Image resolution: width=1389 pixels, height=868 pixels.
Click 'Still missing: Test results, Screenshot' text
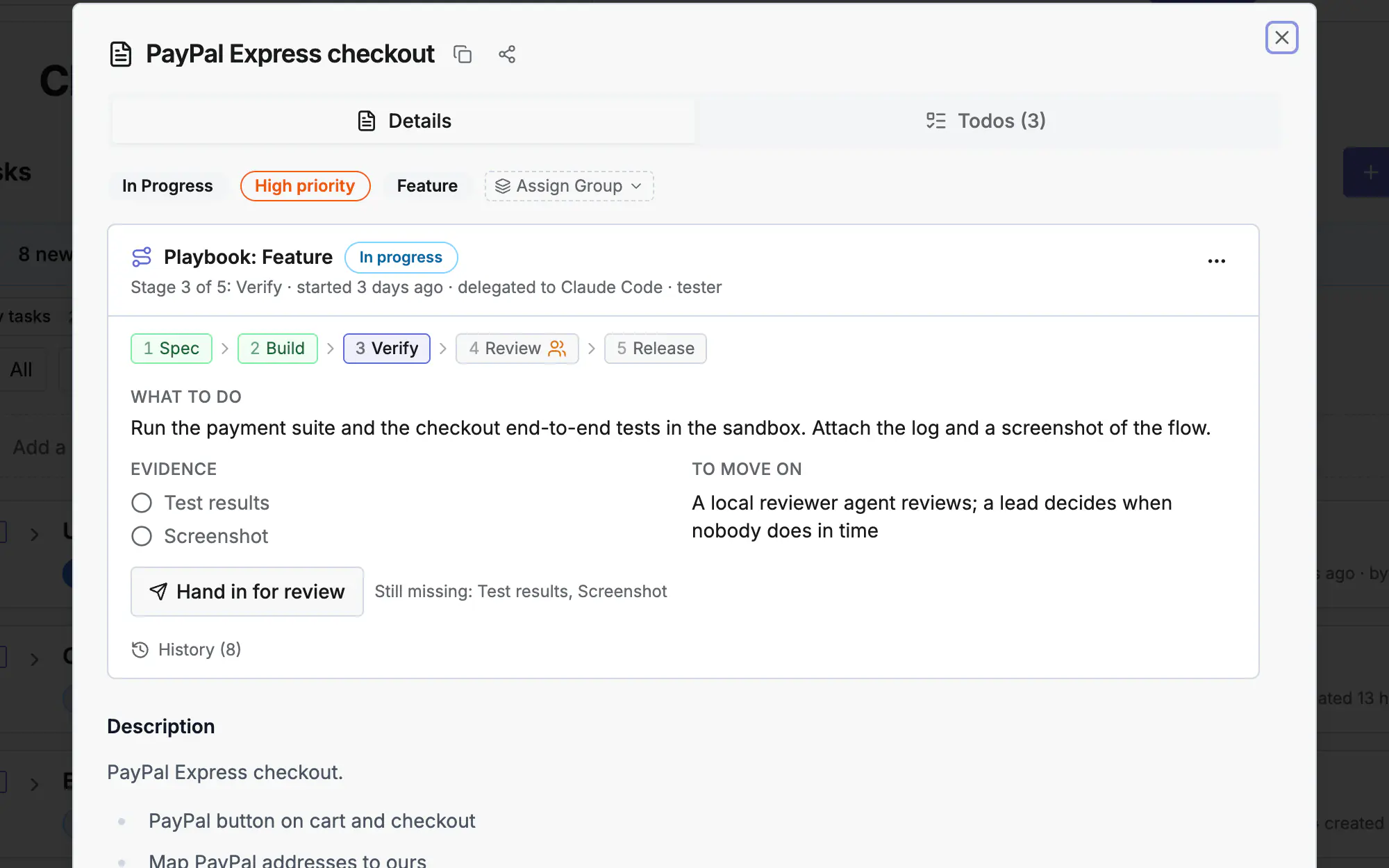pos(521,592)
